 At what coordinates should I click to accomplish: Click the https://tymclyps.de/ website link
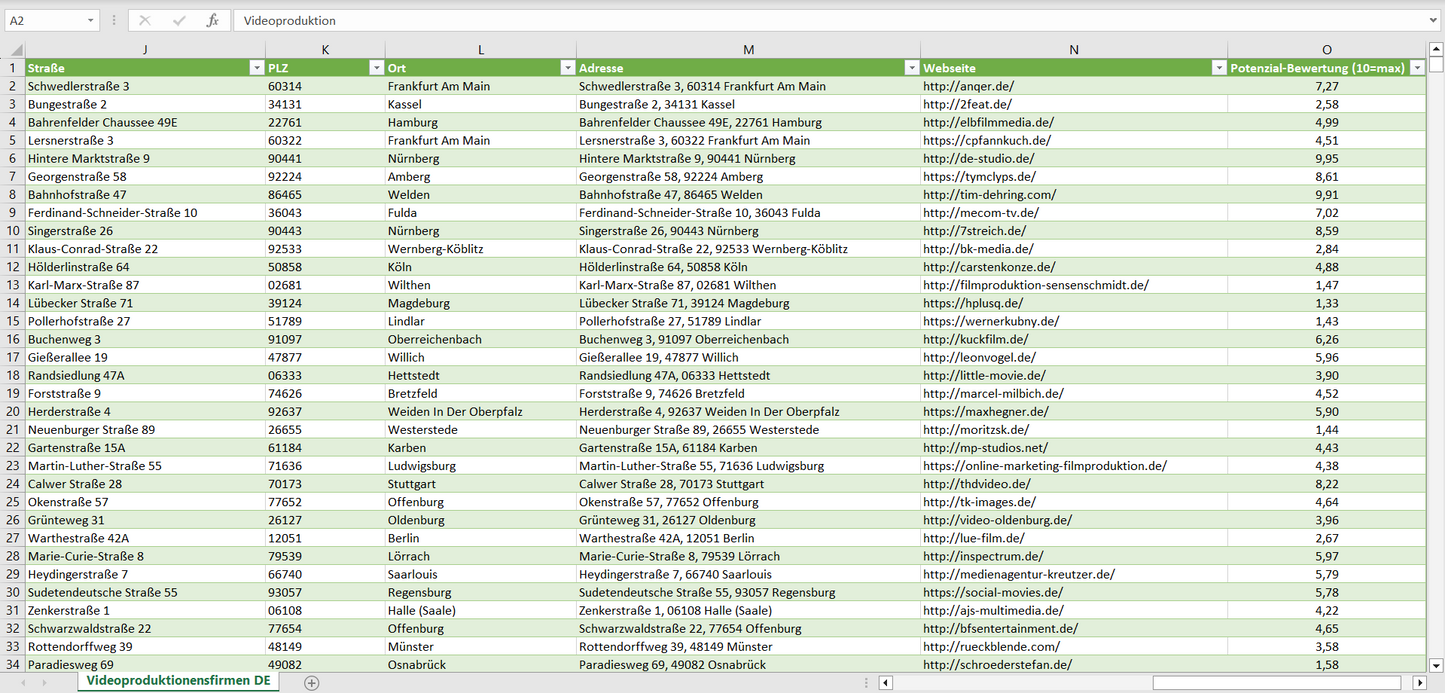[976, 176]
